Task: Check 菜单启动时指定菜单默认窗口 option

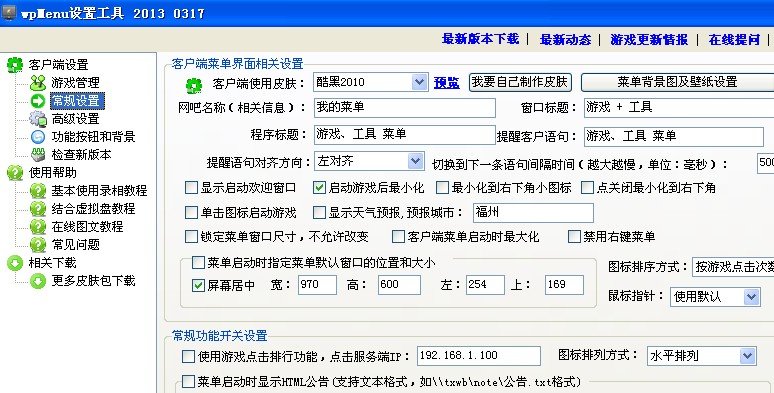Action: (x=198, y=262)
